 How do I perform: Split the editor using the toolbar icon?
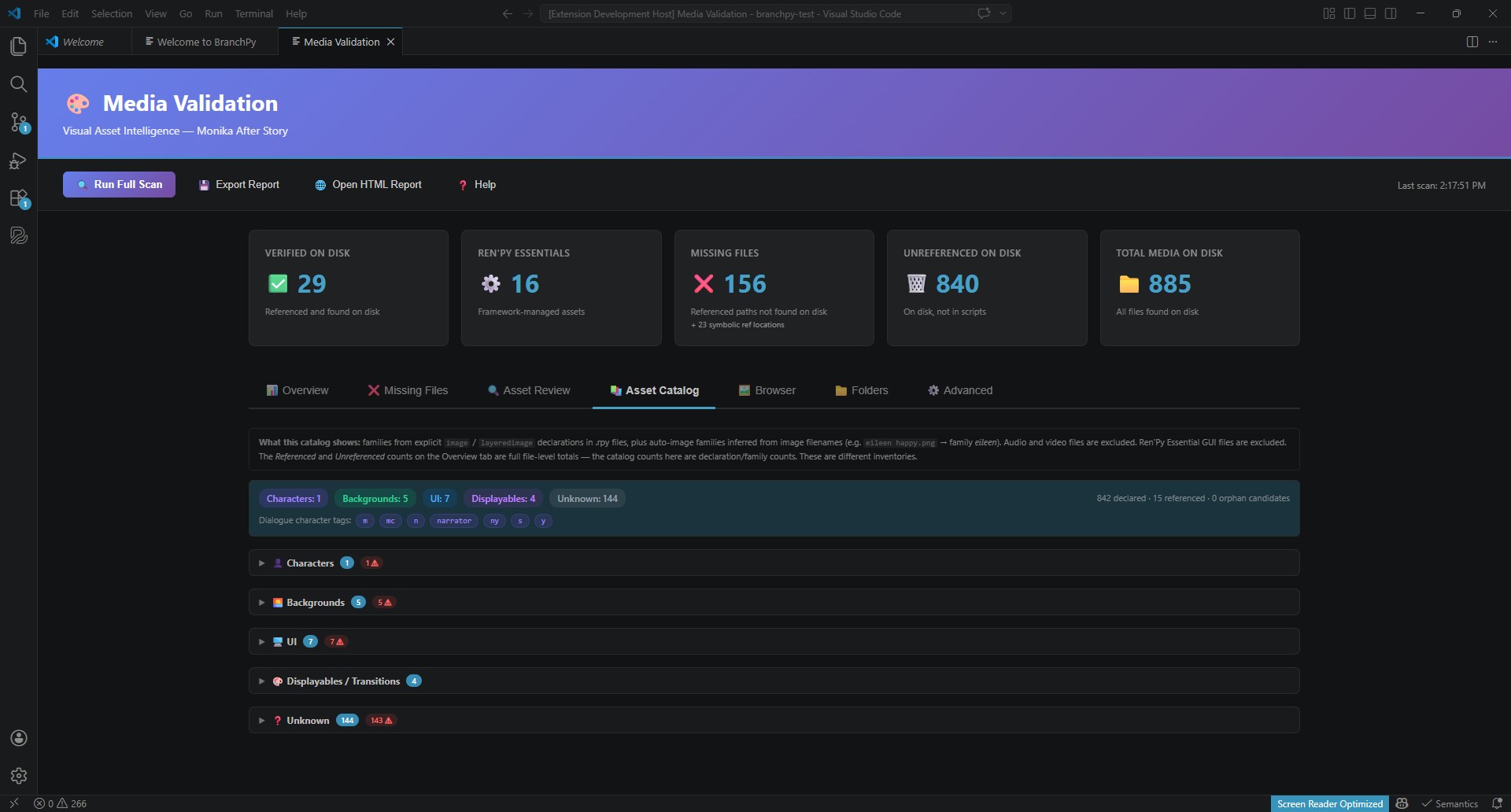click(1472, 41)
